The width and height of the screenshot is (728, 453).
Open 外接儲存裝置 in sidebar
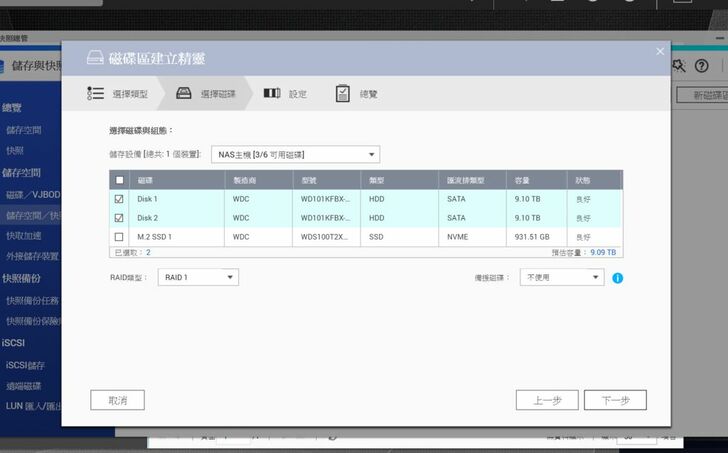click(32, 256)
